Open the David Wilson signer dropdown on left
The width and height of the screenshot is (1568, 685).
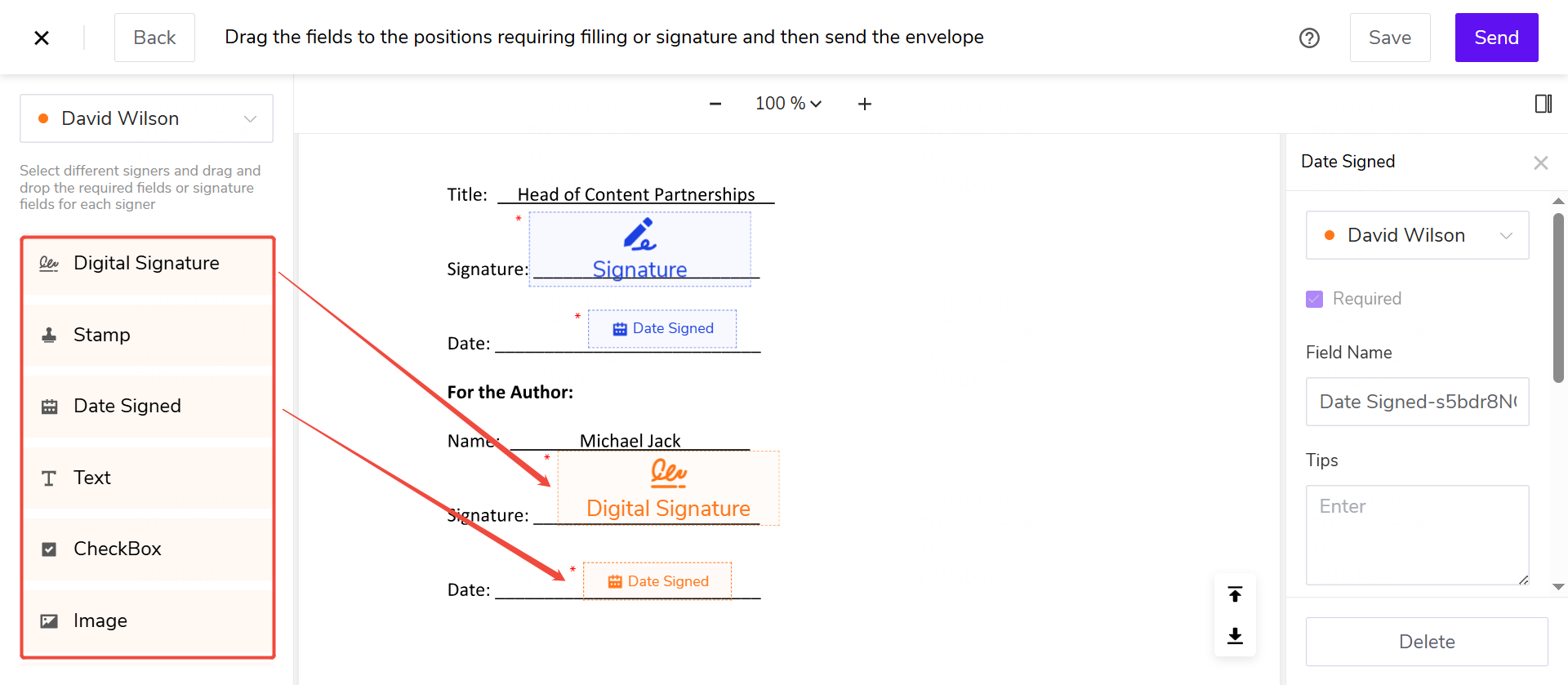point(147,118)
